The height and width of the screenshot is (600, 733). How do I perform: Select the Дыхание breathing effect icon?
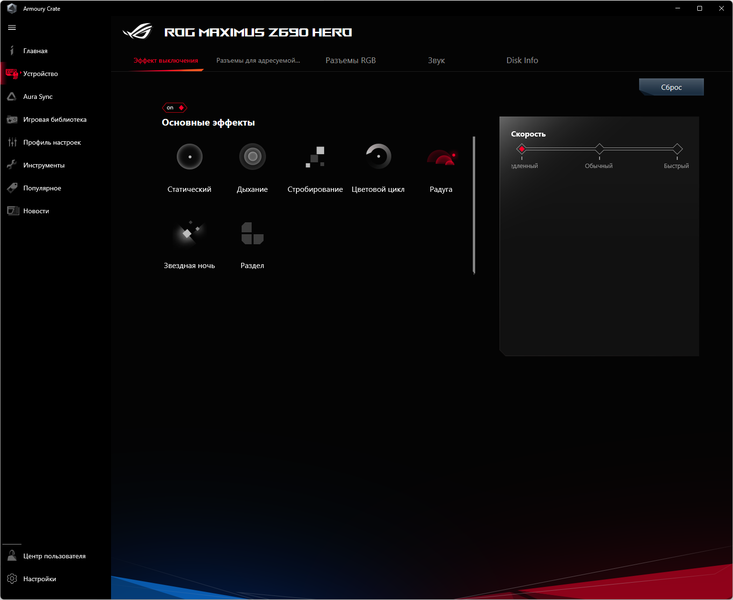coord(252,157)
